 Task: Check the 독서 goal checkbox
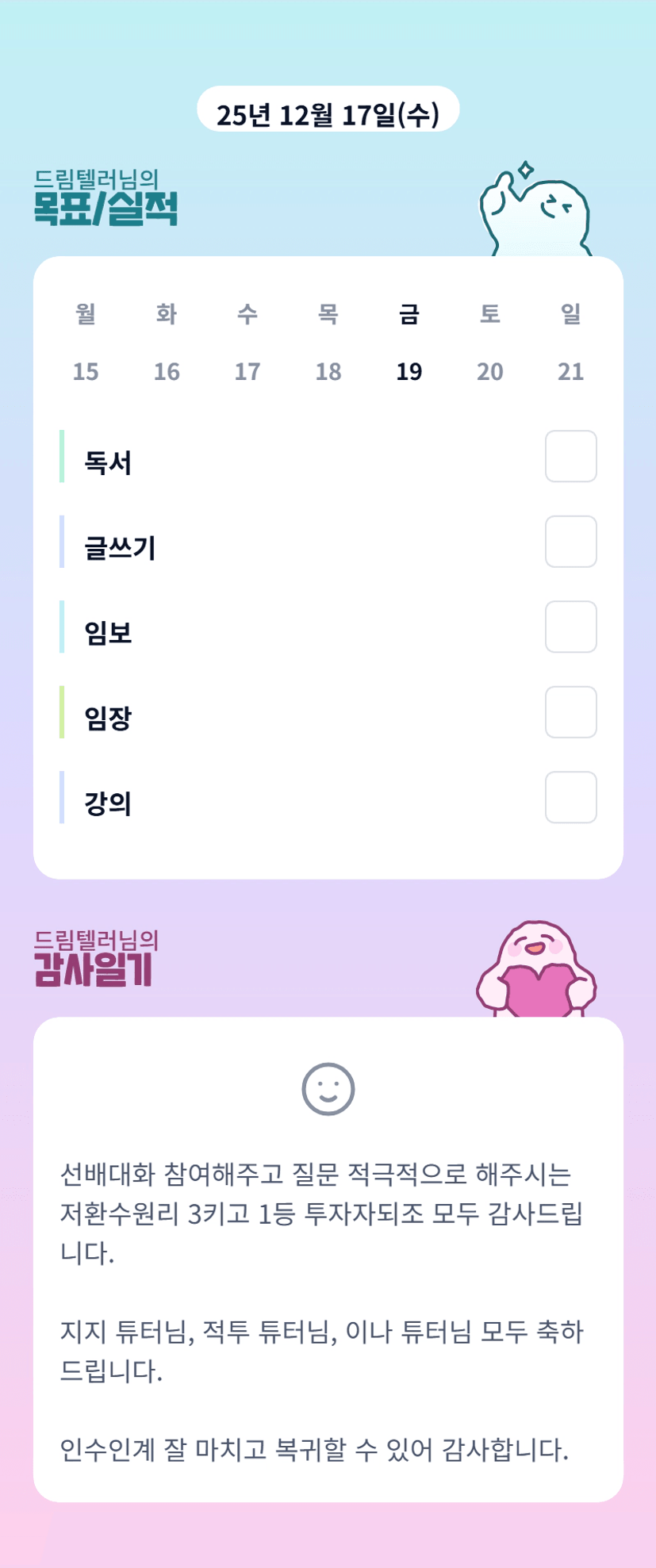tap(570, 456)
